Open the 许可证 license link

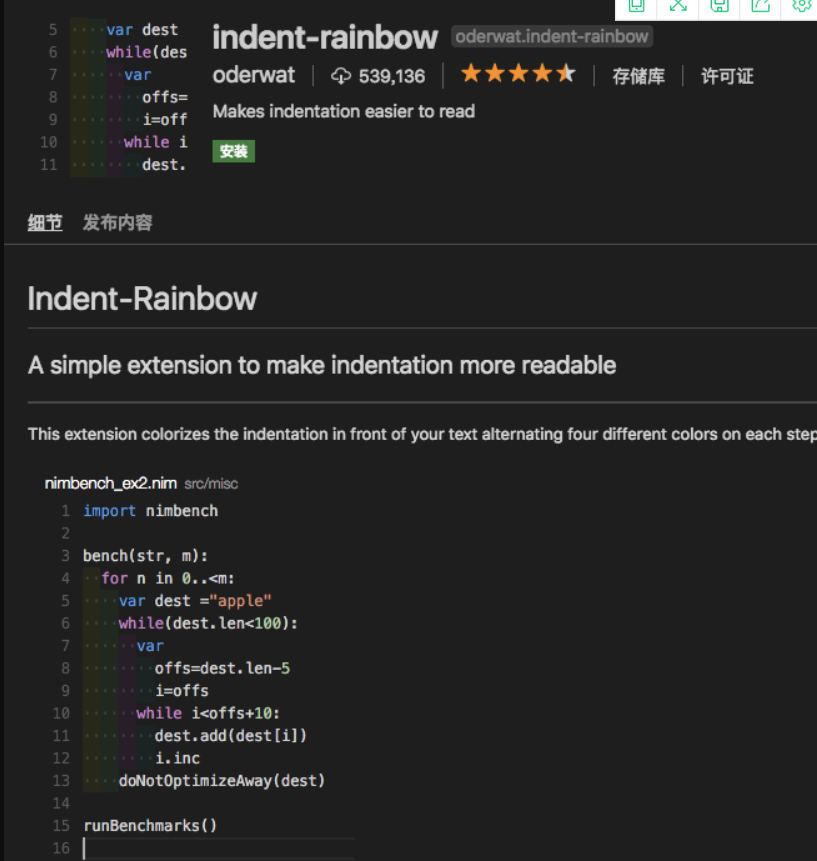click(727, 76)
